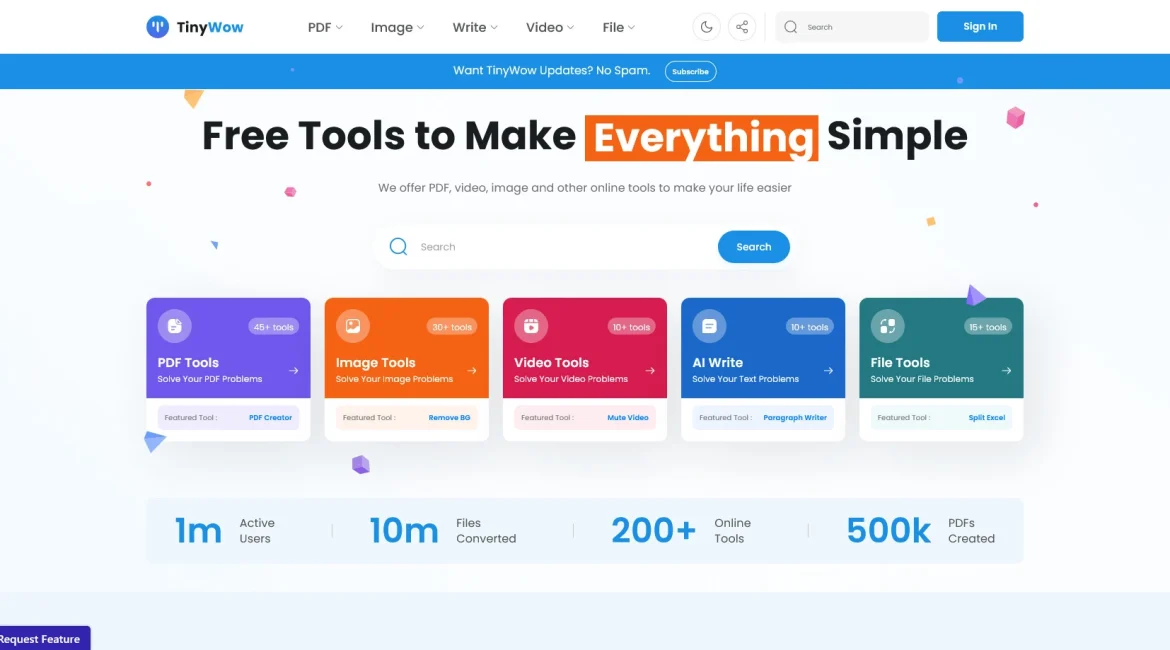Viewport: 1170px width, 650px height.
Task: Click the "200+" online tools figure
Action: click(654, 531)
